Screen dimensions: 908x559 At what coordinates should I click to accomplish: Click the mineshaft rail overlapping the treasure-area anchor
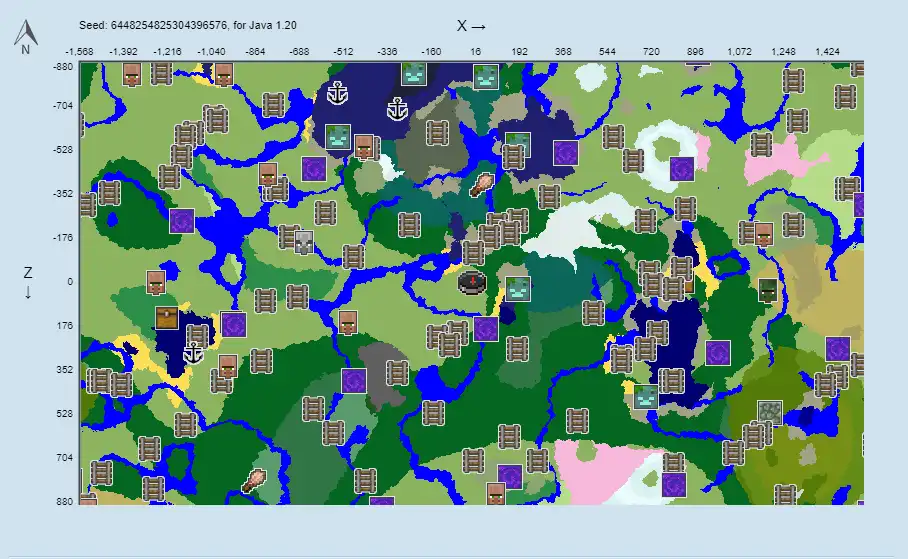197,337
